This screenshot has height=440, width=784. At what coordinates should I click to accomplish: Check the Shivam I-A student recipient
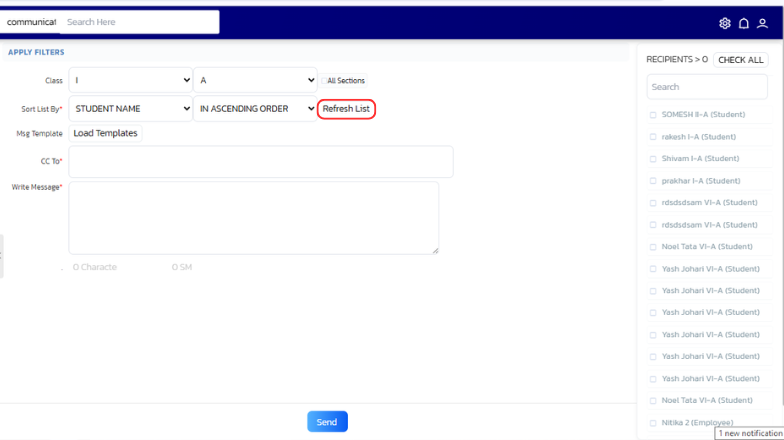point(653,159)
